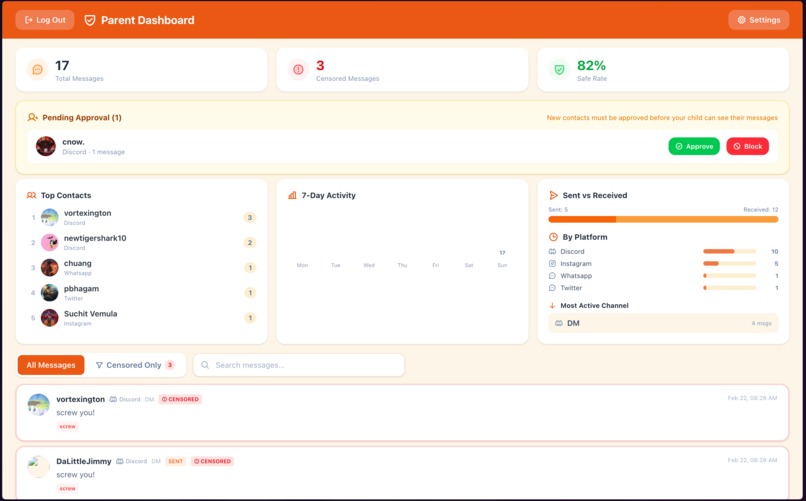Click the Censored Messages alert icon
The height and width of the screenshot is (501, 806).
[298, 69]
